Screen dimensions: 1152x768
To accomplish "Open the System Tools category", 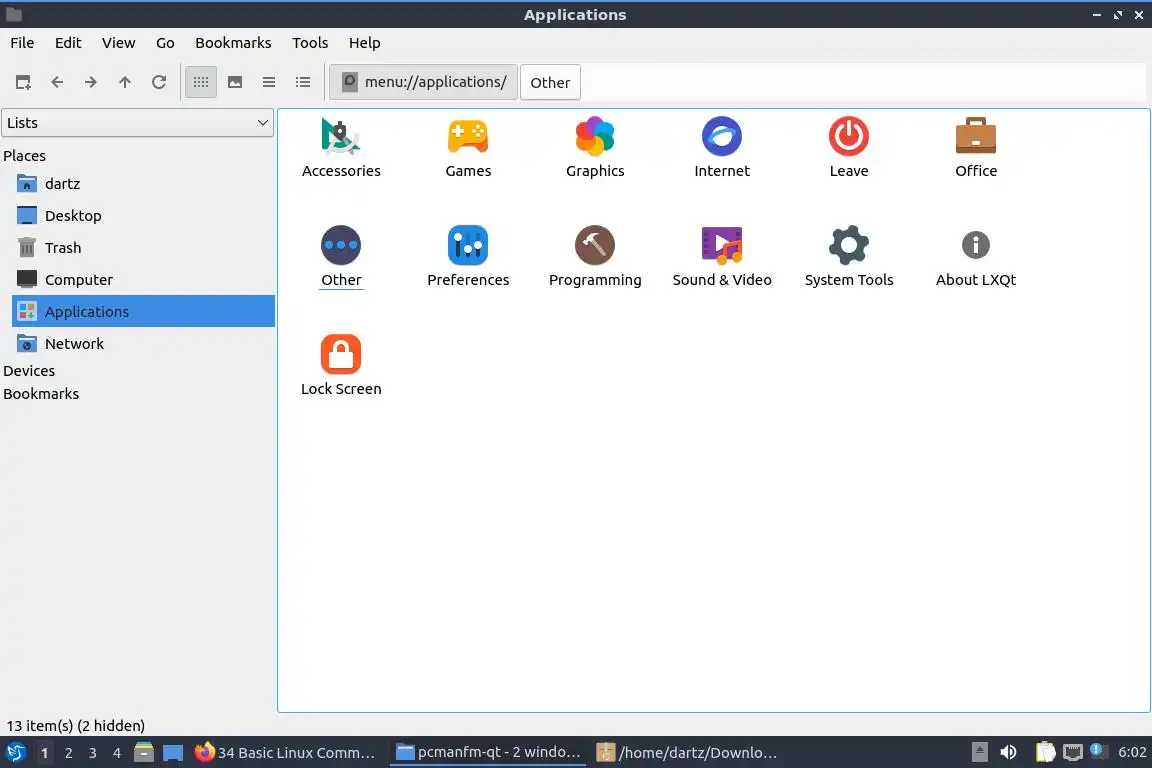I will click(849, 256).
